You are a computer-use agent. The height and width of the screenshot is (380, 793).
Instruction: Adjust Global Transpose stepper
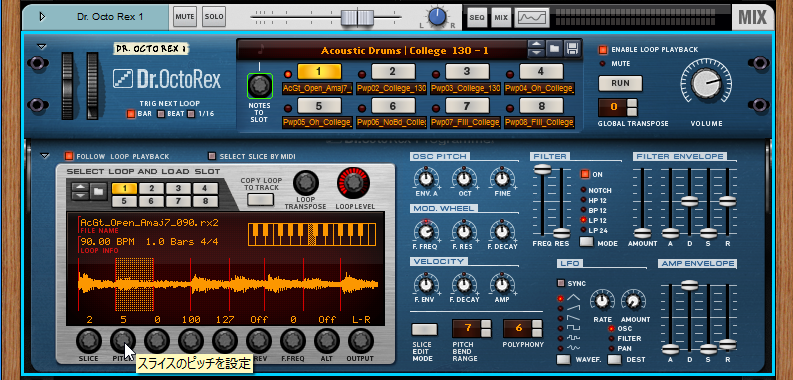click(x=632, y=107)
